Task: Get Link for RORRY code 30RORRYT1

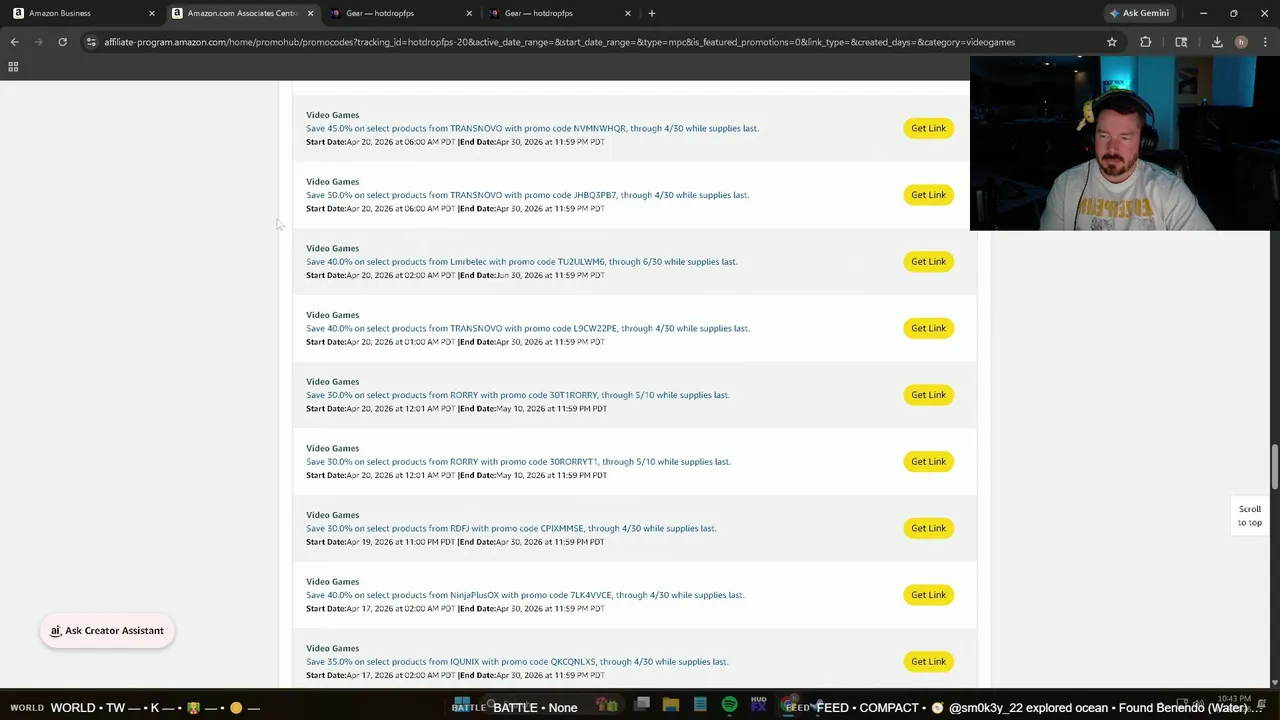Action: (x=928, y=461)
